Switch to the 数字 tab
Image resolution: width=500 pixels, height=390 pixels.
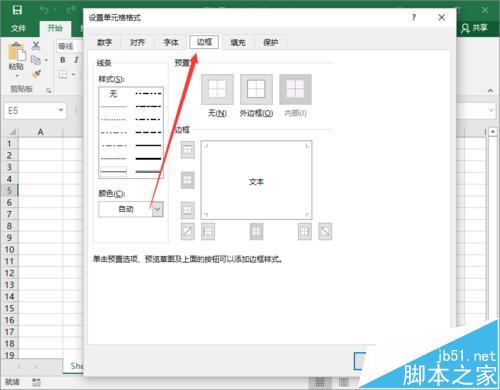[105, 42]
